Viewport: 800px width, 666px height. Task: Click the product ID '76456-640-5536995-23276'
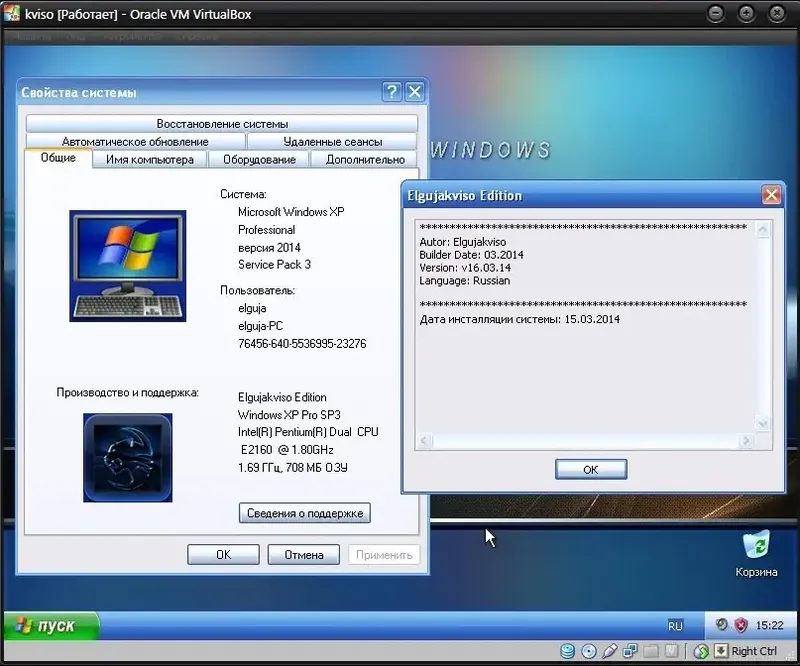pyautogui.click(x=302, y=343)
